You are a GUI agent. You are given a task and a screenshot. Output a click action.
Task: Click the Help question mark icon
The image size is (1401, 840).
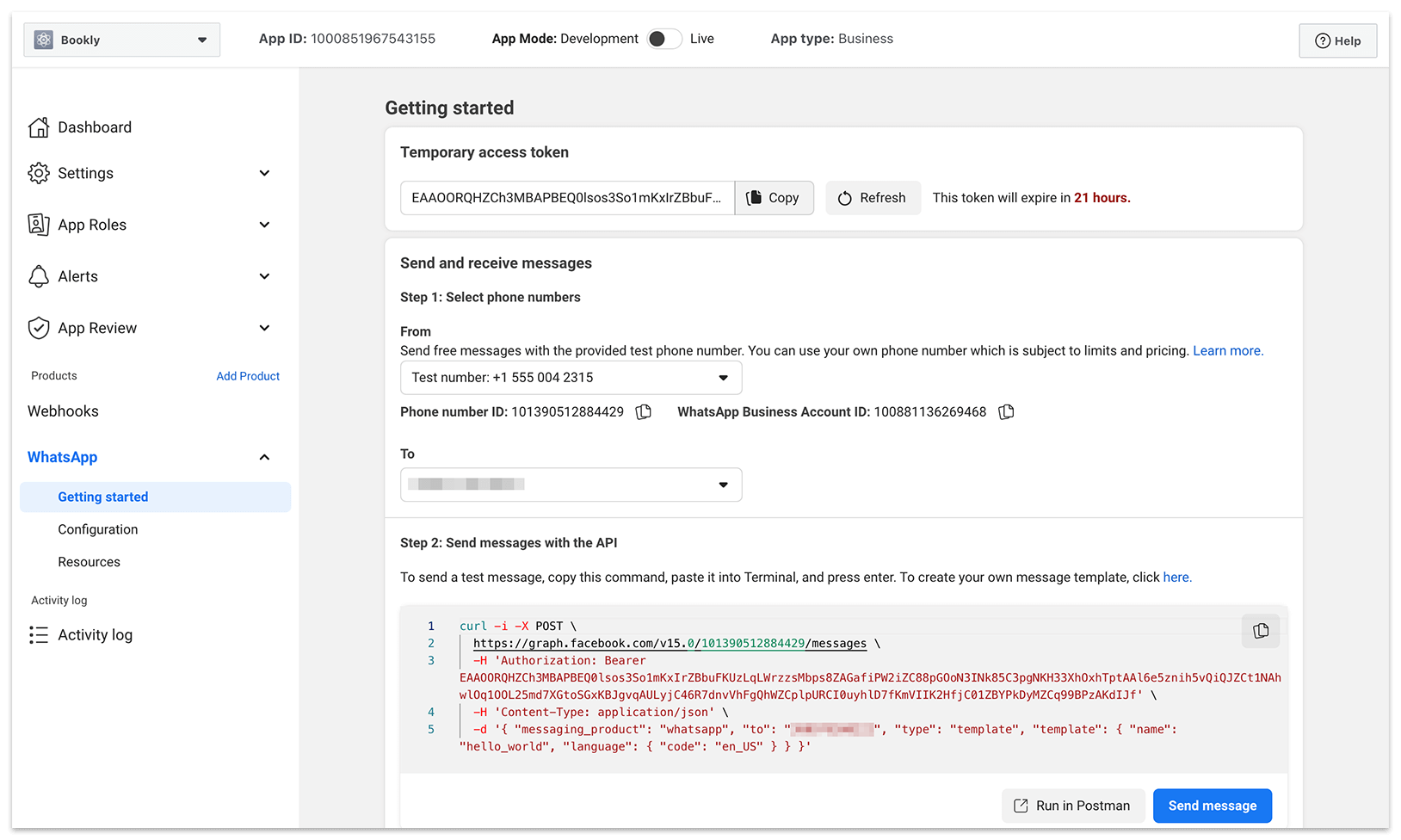click(1323, 40)
